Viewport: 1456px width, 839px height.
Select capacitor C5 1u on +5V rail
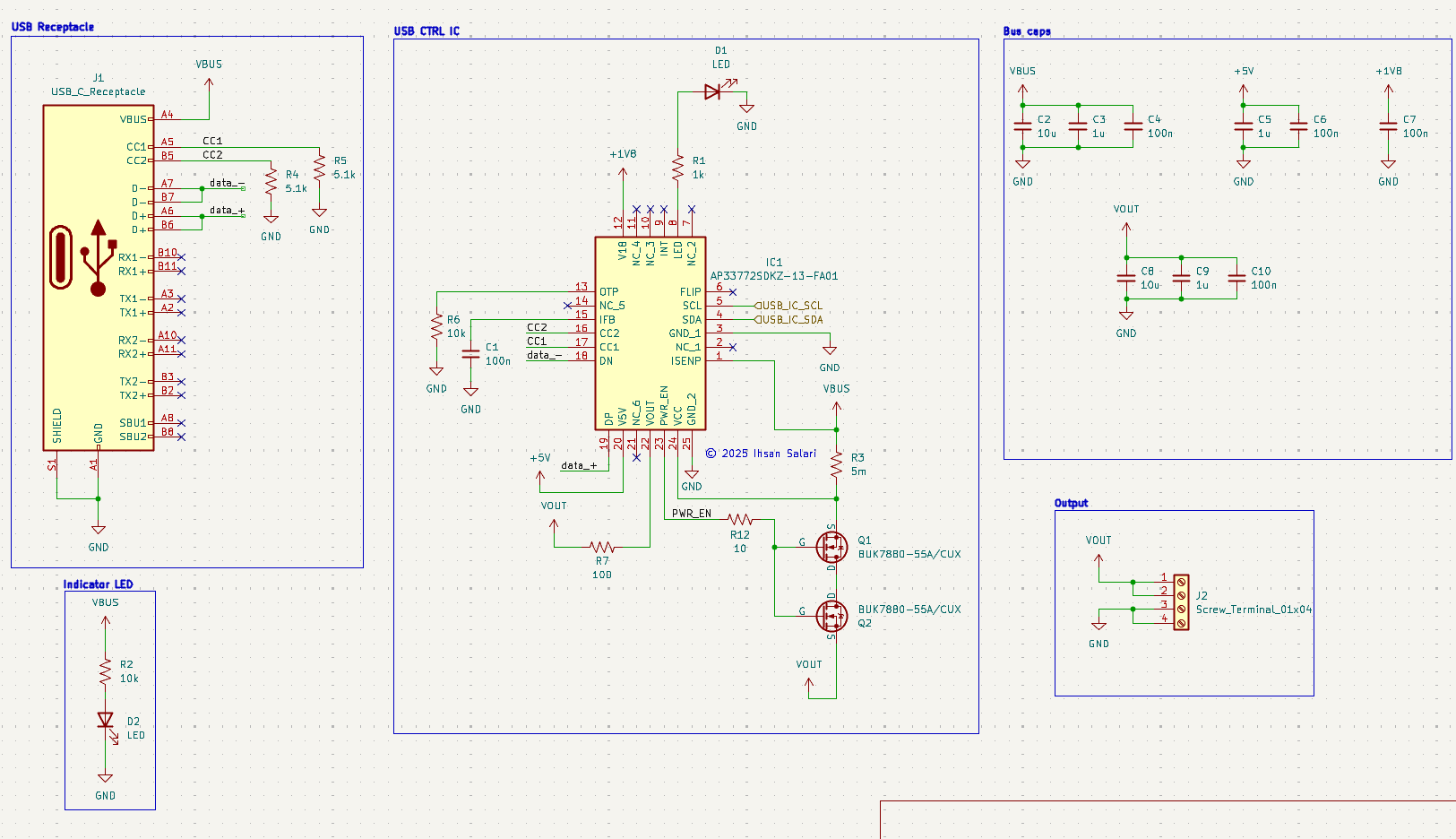pyautogui.click(x=1243, y=126)
